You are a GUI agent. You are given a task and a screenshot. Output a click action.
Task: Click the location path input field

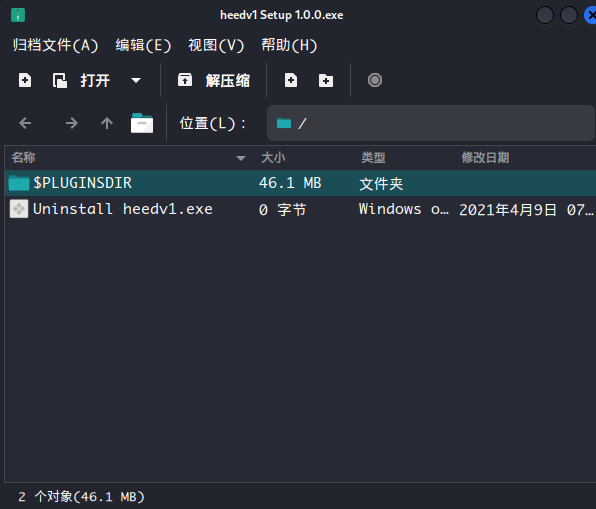(x=431, y=123)
